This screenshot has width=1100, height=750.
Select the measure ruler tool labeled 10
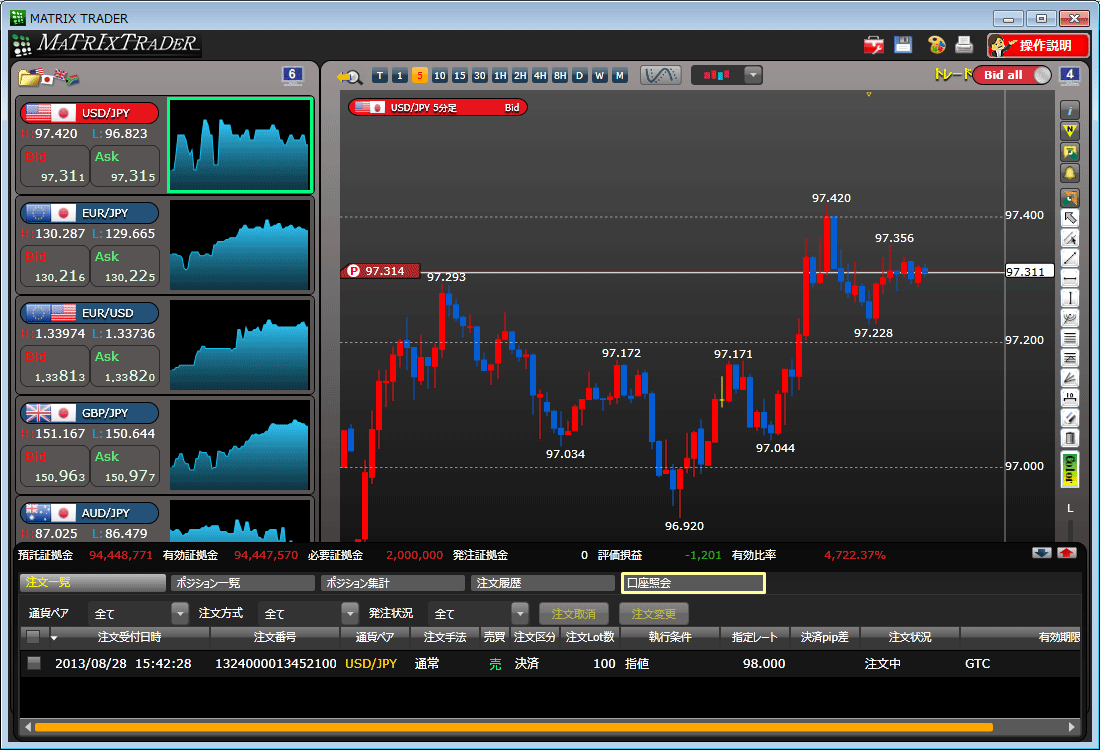pos(1069,399)
